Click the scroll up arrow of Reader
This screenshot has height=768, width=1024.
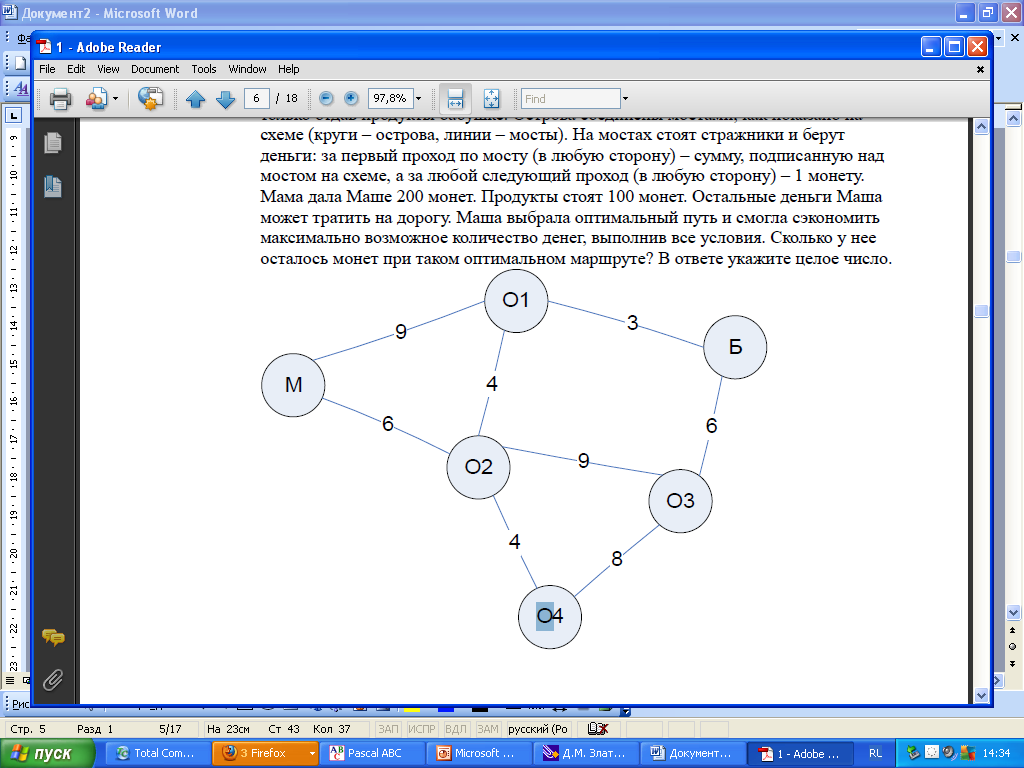[x=981, y=127]
